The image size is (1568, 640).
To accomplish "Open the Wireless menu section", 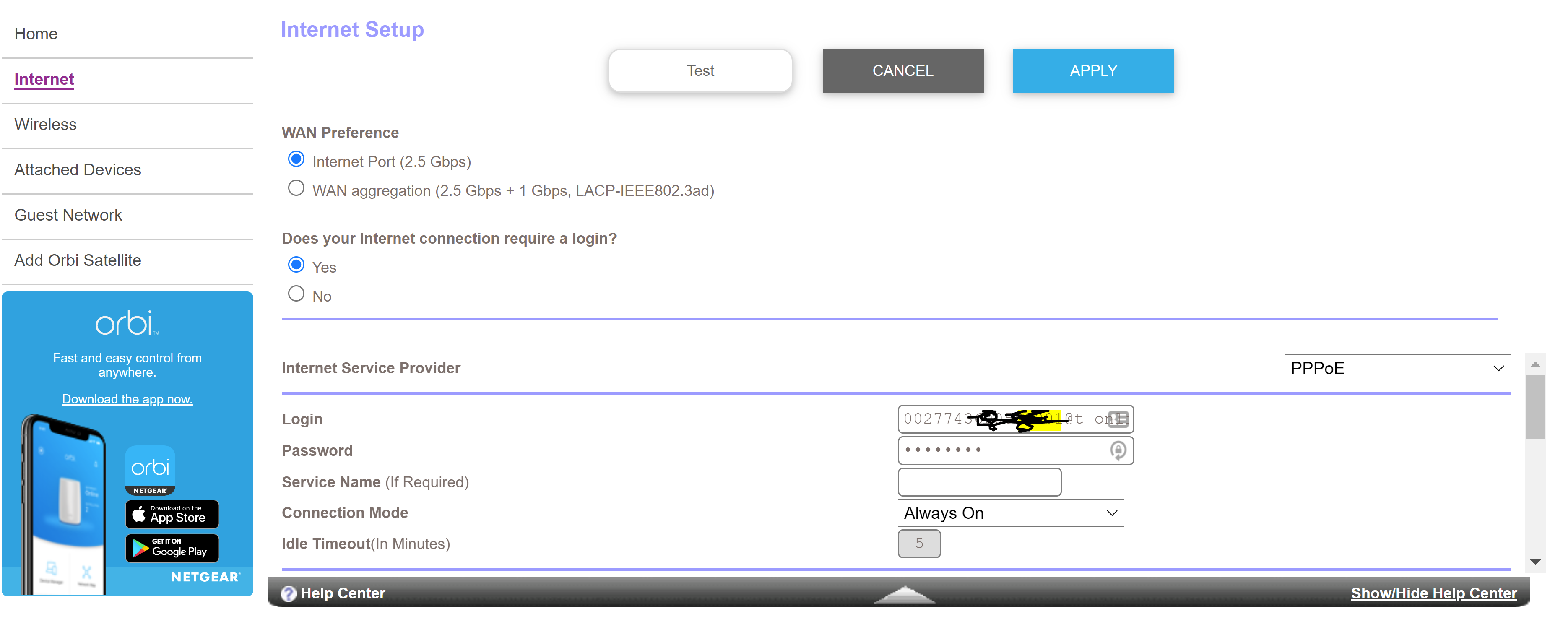I will (x=46, y=125).
